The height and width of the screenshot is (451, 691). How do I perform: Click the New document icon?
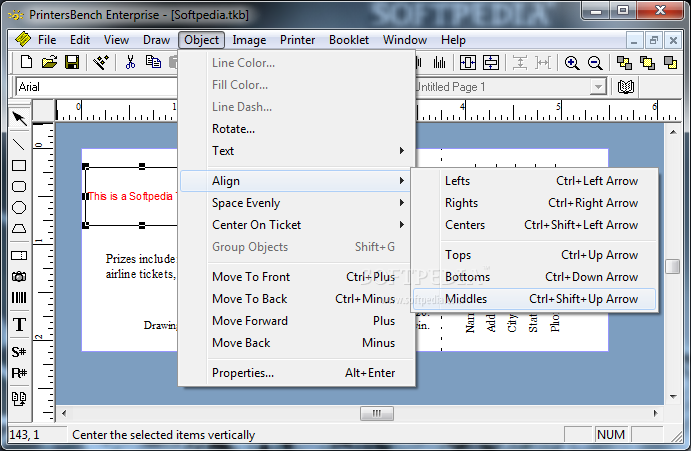26,62
